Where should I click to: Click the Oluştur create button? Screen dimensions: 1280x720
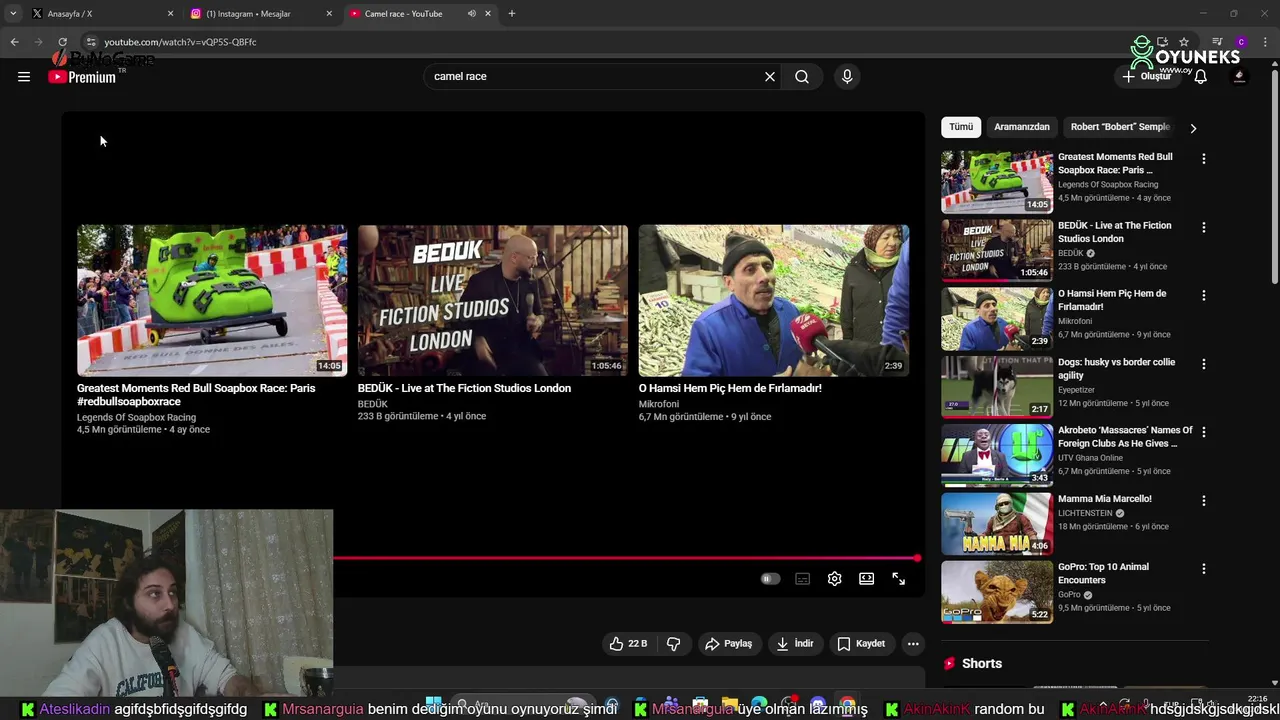[x=1146, y=77]
